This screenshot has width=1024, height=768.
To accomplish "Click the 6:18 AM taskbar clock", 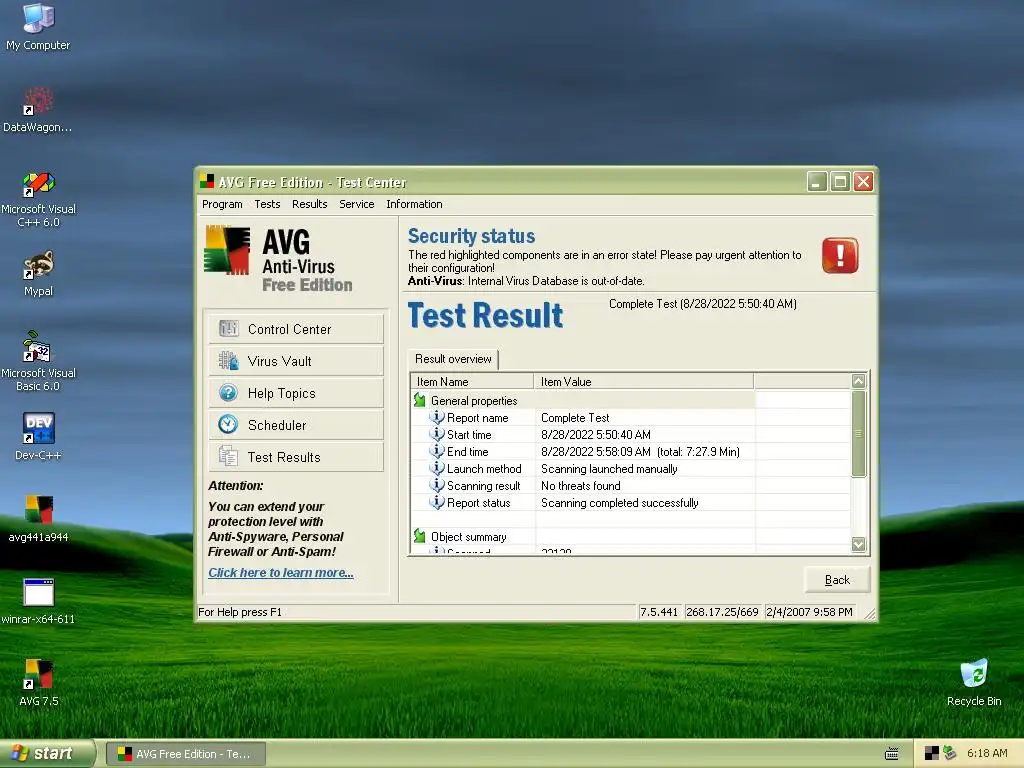I will 987,754.
